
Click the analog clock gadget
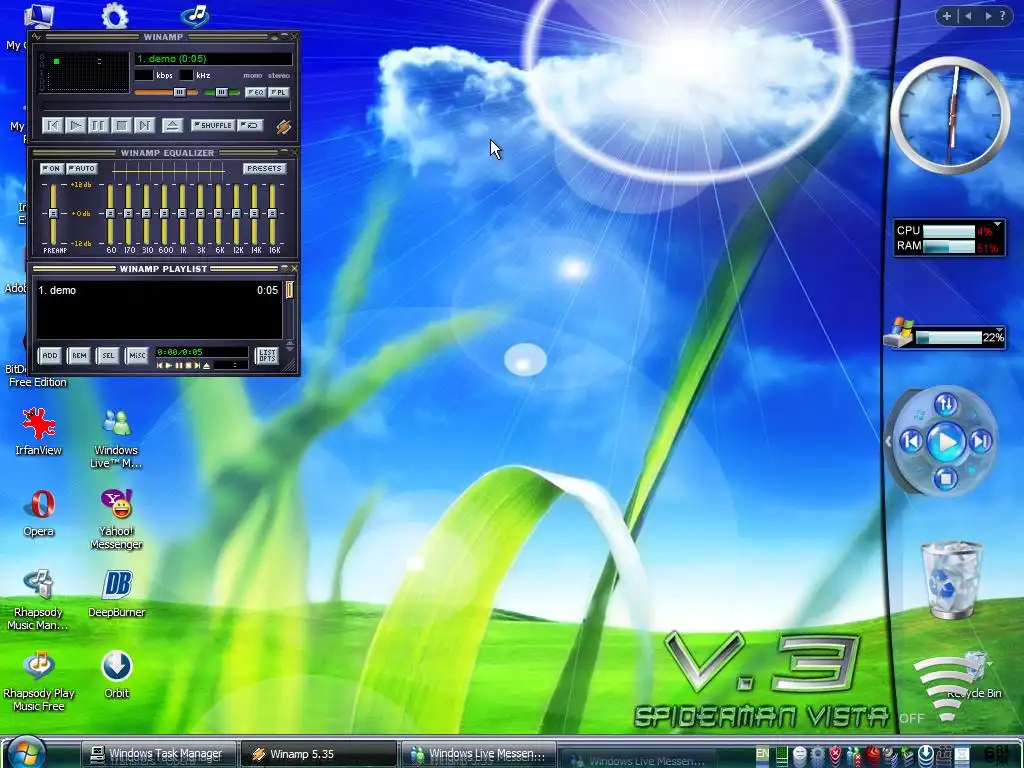[x=950, y=115]
